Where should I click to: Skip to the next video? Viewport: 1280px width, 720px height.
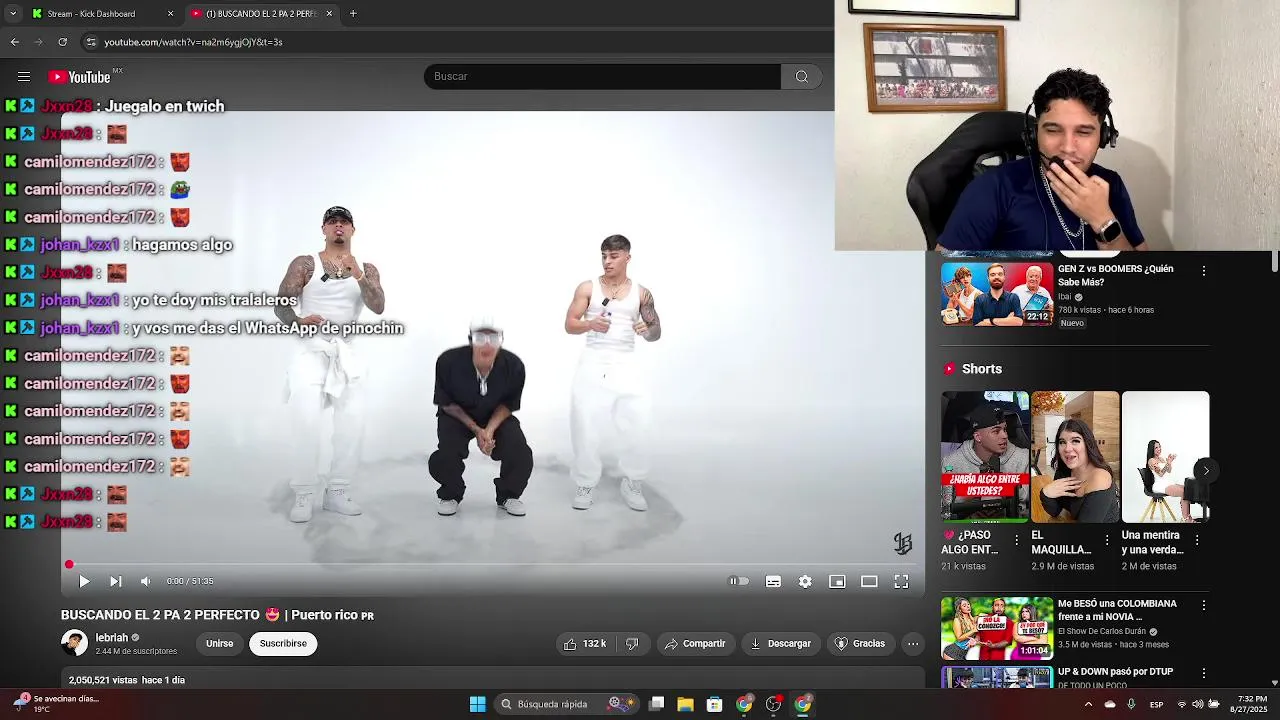tap(115, 581)
